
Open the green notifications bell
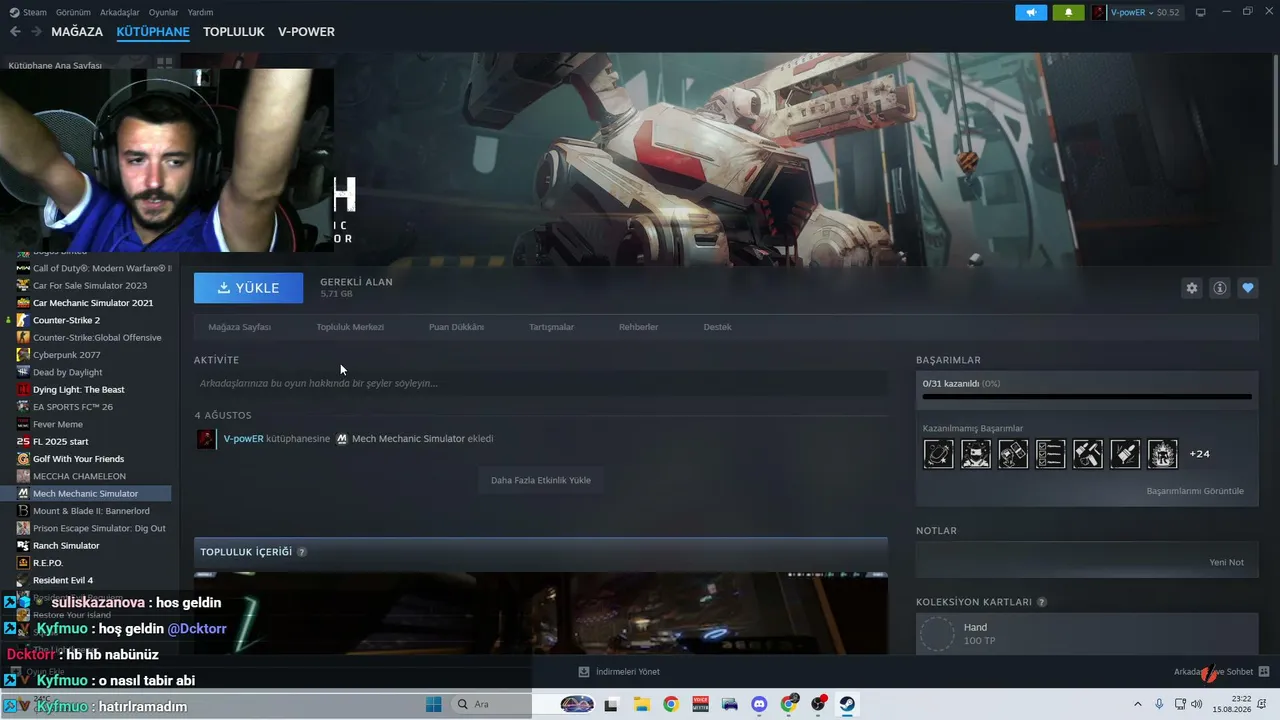(1068, 12)
